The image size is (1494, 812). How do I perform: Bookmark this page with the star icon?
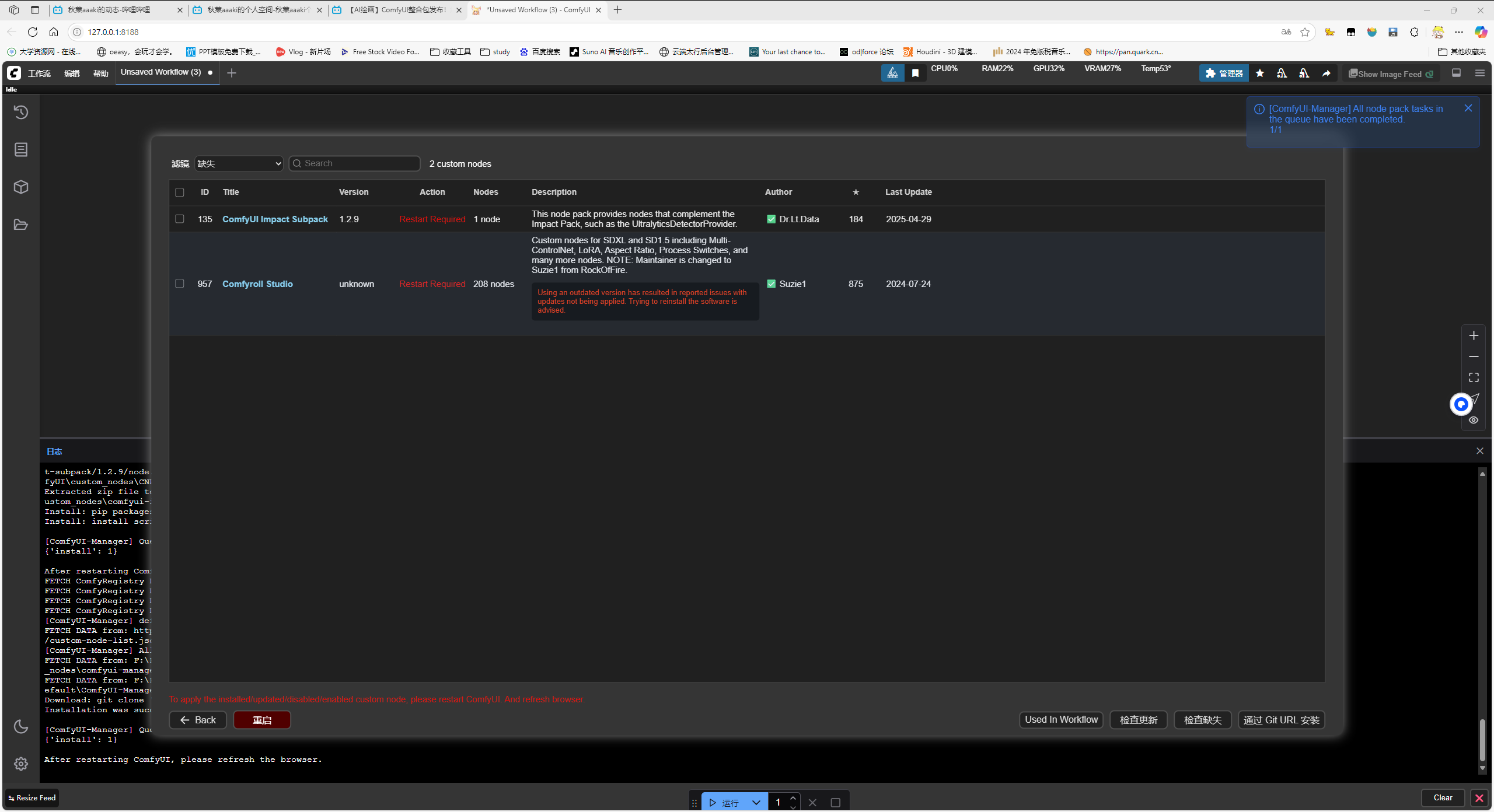coord(1305,32)
